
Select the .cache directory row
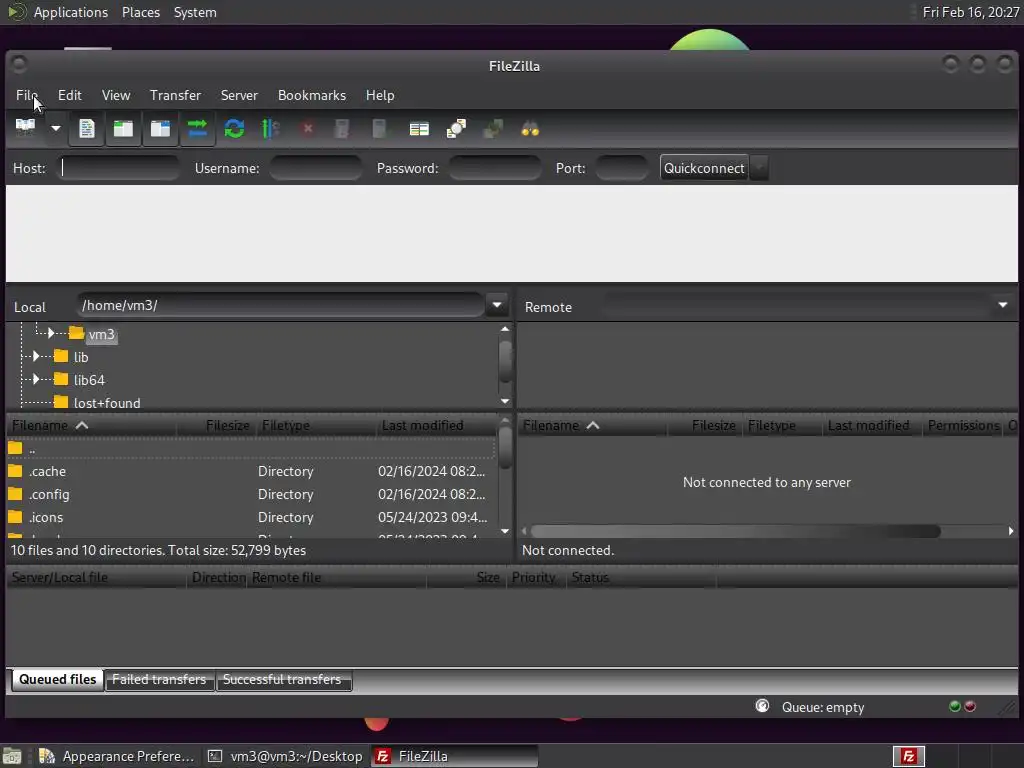(x=251, y=471)
